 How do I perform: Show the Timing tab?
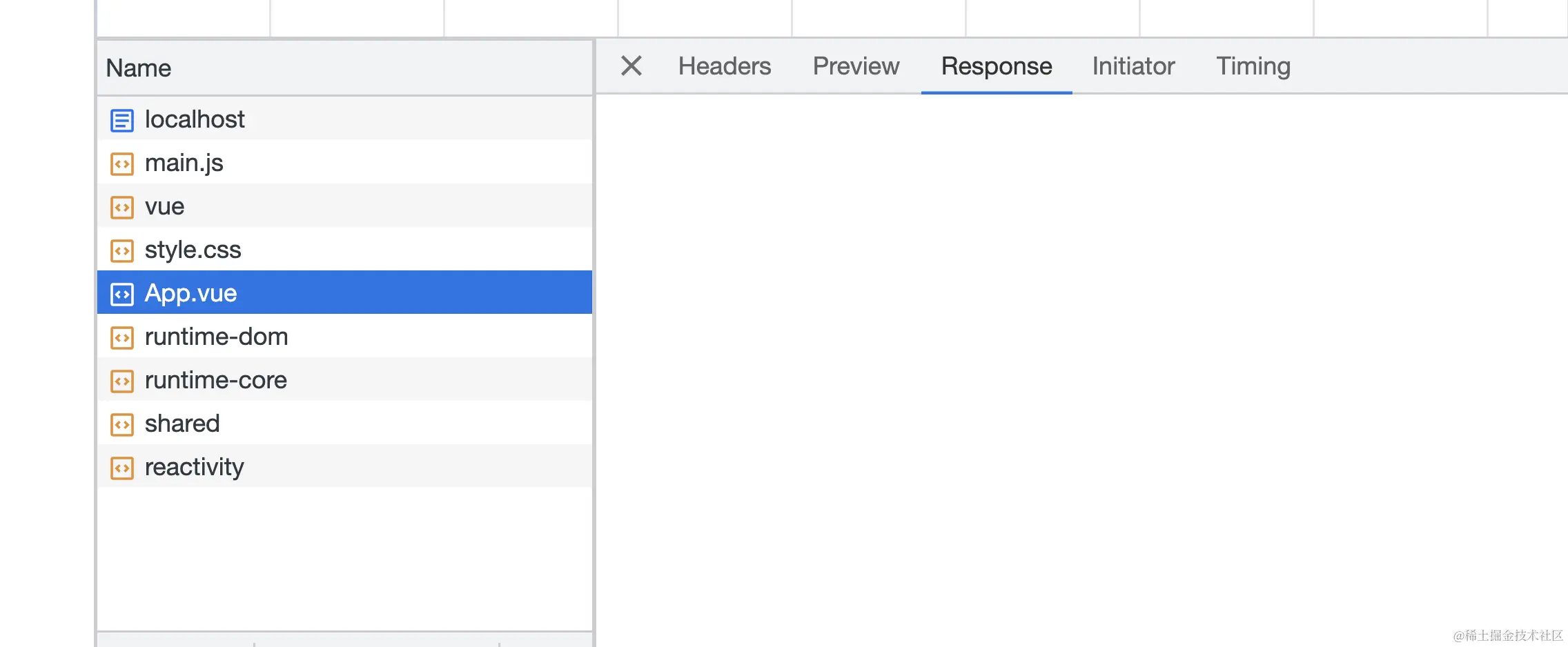point(1253,66)
